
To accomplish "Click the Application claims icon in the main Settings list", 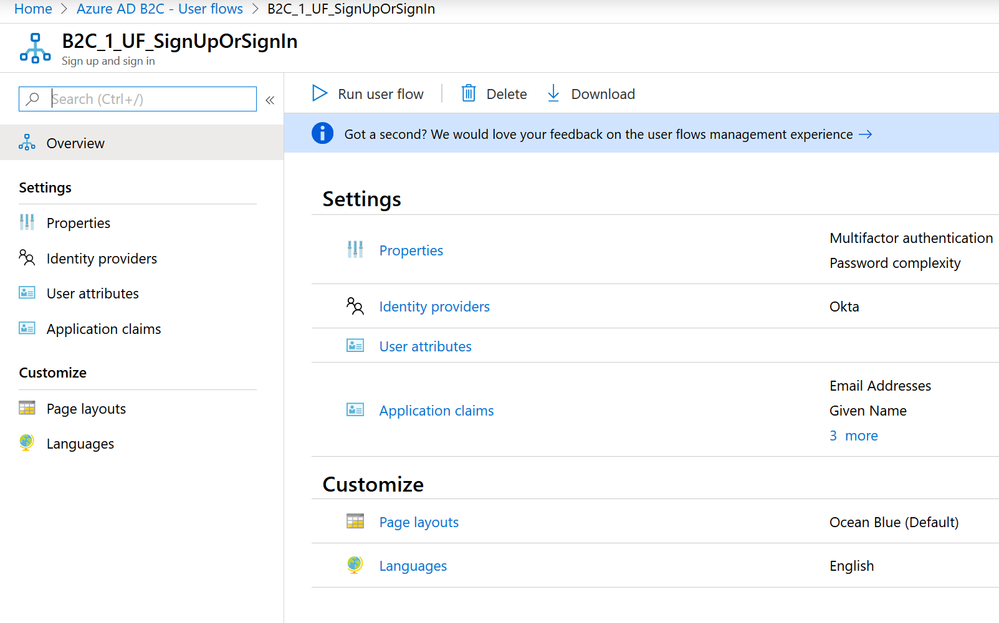I will tap(355, 410).
